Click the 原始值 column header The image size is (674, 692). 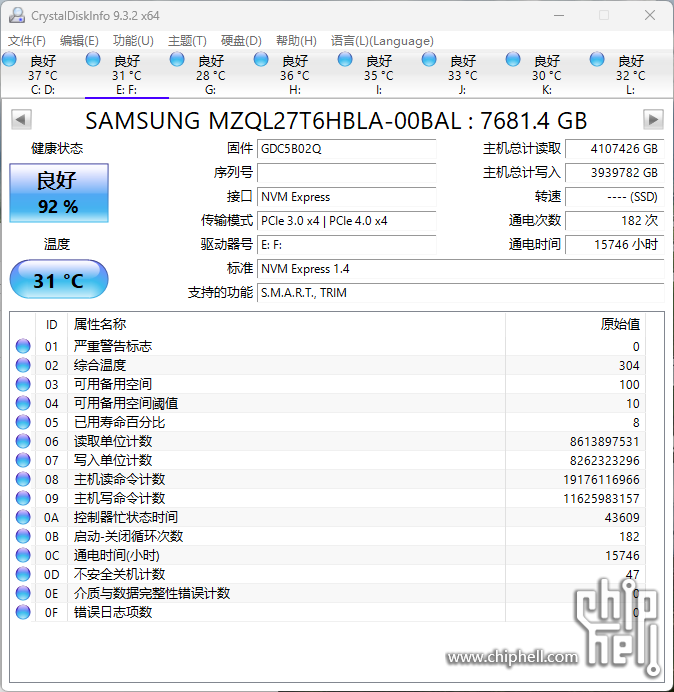575,325
